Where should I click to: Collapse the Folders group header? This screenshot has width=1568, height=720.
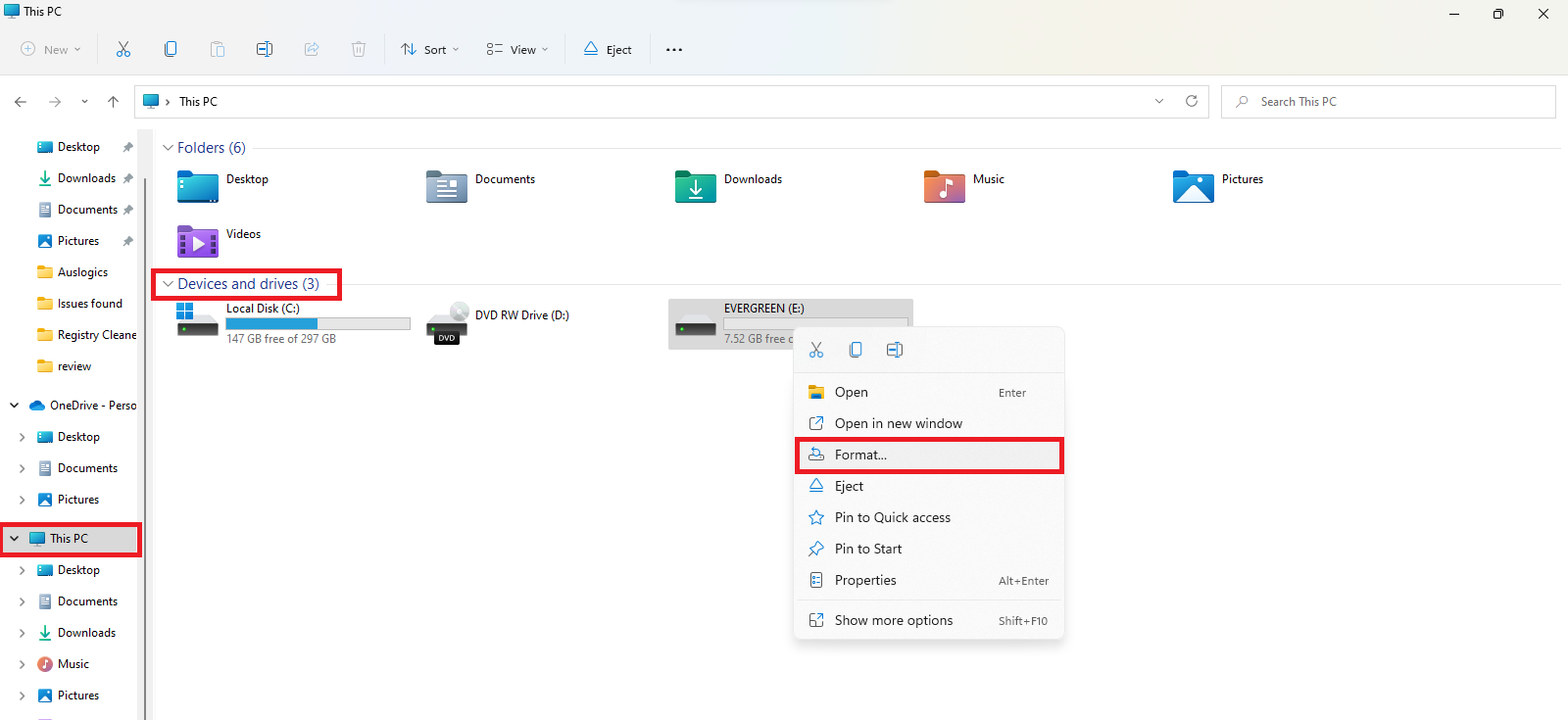(168, 148)
